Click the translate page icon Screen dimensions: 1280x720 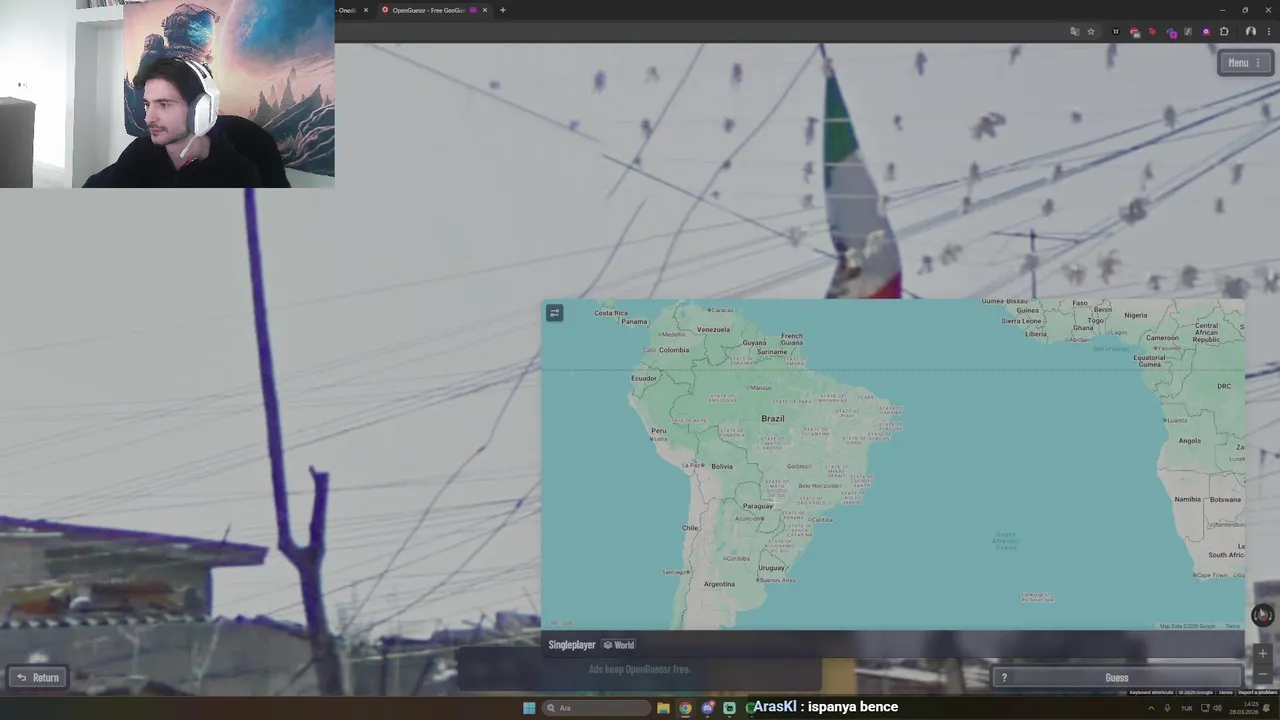1075,31
